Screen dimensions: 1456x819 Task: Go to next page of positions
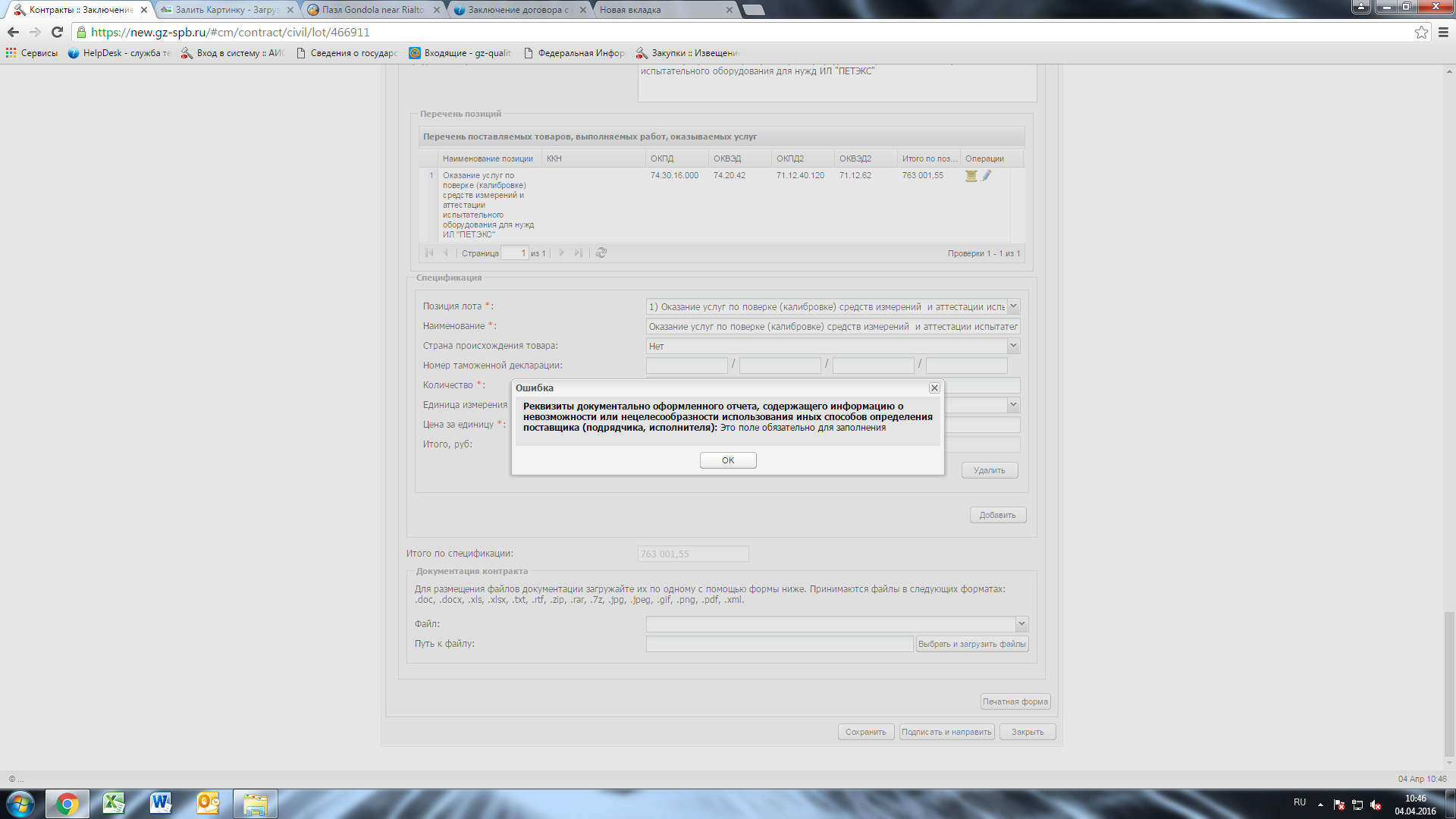(561, 253)
